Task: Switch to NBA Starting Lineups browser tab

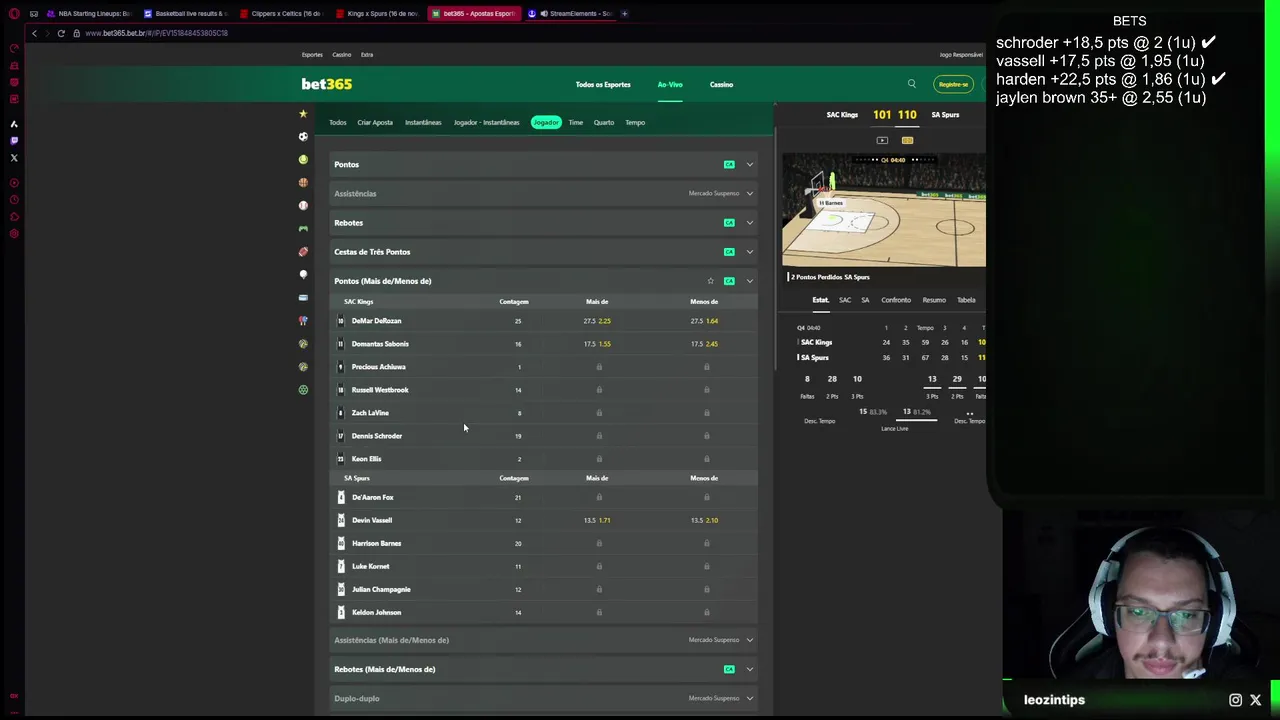Action: click(x=89, y=13)
